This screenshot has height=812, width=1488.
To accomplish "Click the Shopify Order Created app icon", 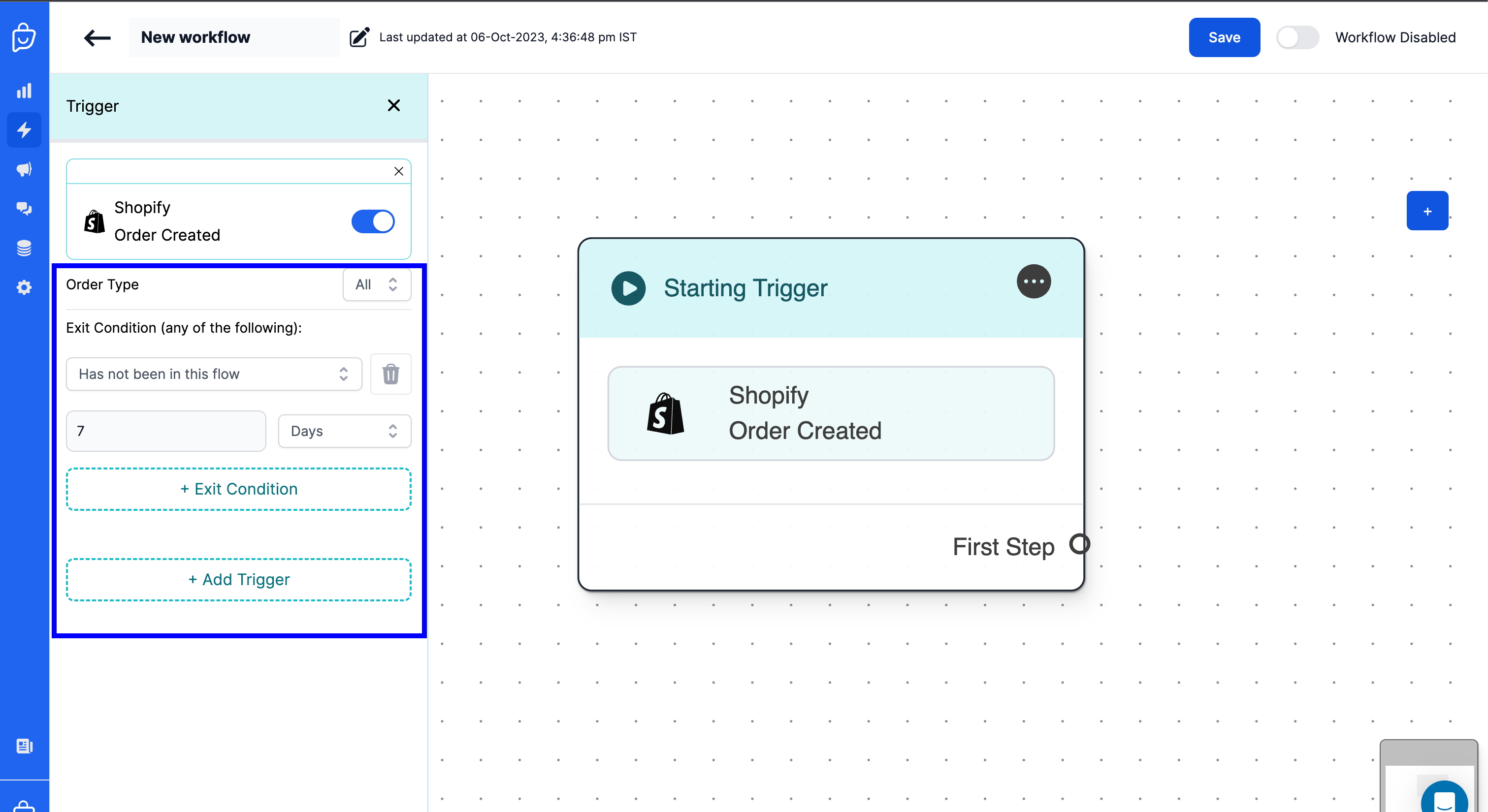I will pos(94,220).
